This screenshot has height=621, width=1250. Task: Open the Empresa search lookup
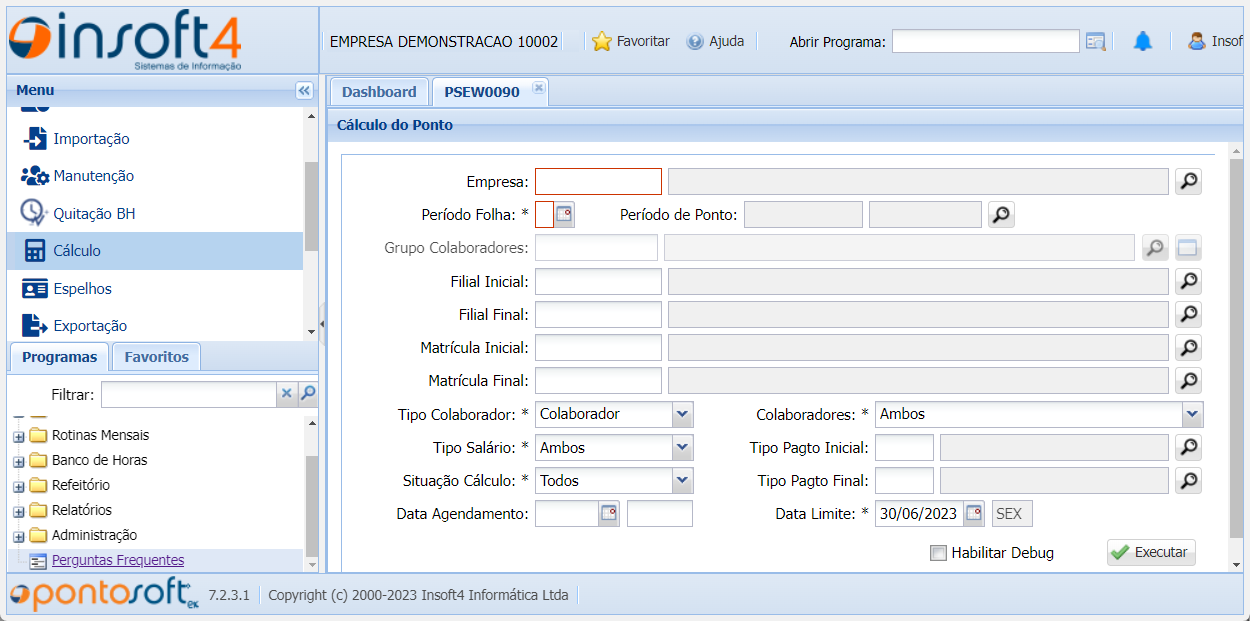tap(1188, 181)
